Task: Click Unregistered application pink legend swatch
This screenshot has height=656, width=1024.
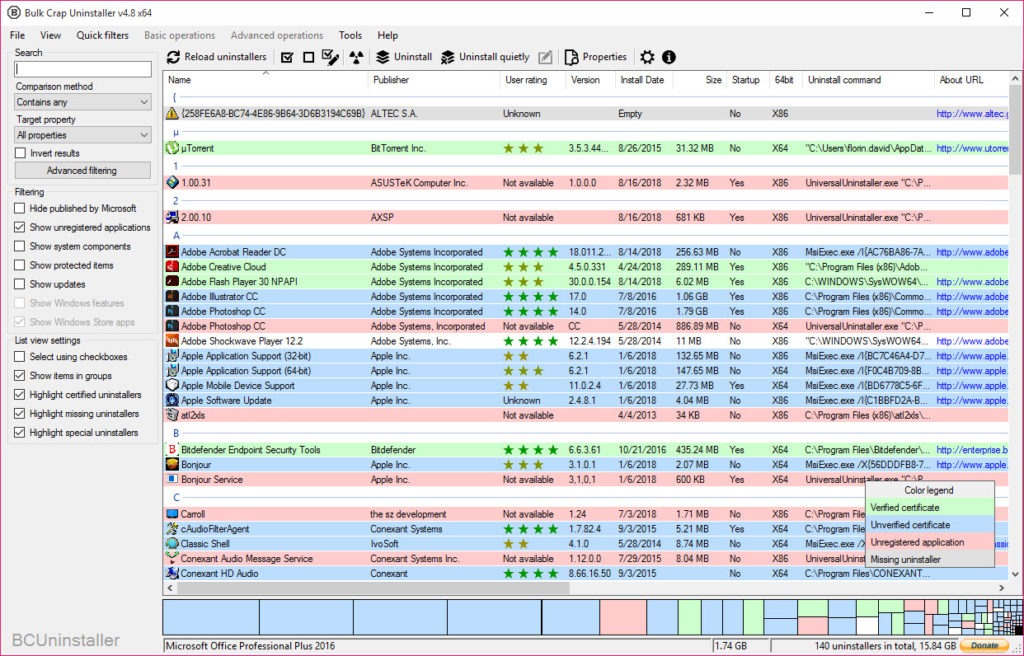Action: pyautogui.click(x=929, y=542)
